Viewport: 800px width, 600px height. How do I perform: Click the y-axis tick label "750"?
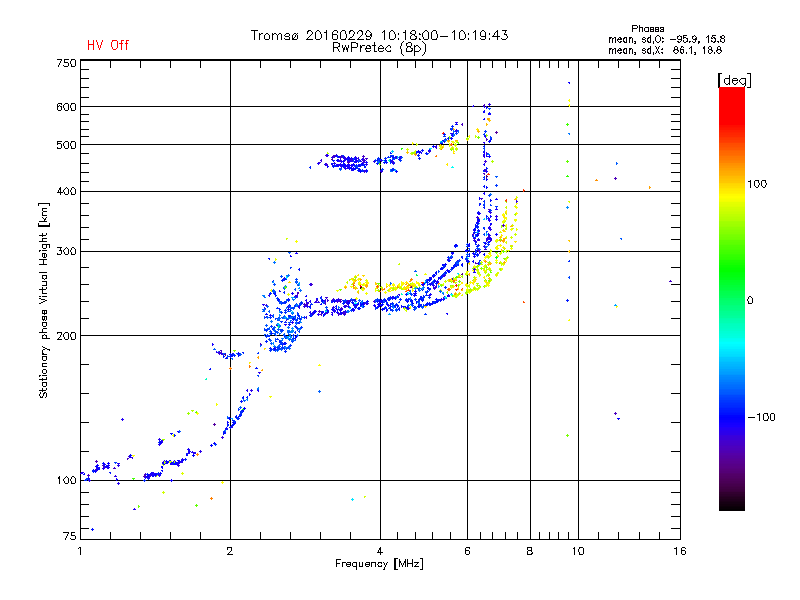[x=66, y=63]
